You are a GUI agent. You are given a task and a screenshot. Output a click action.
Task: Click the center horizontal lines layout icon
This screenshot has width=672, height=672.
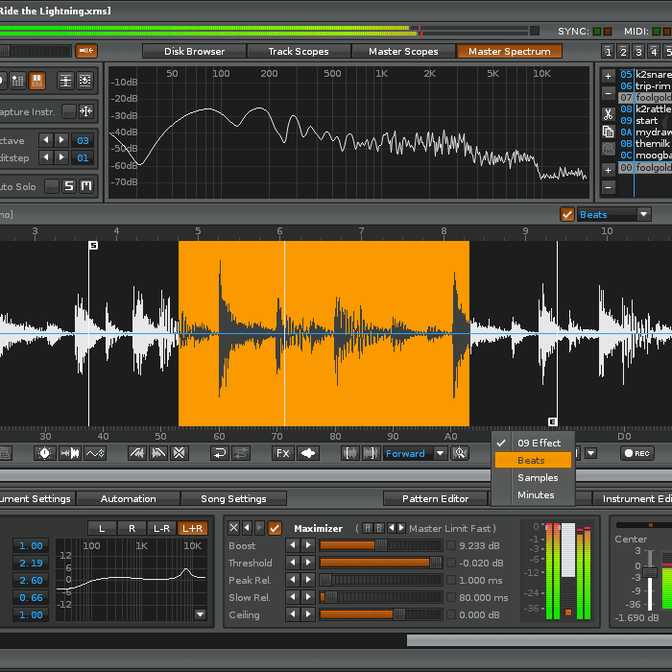click(x=66, y=80)
